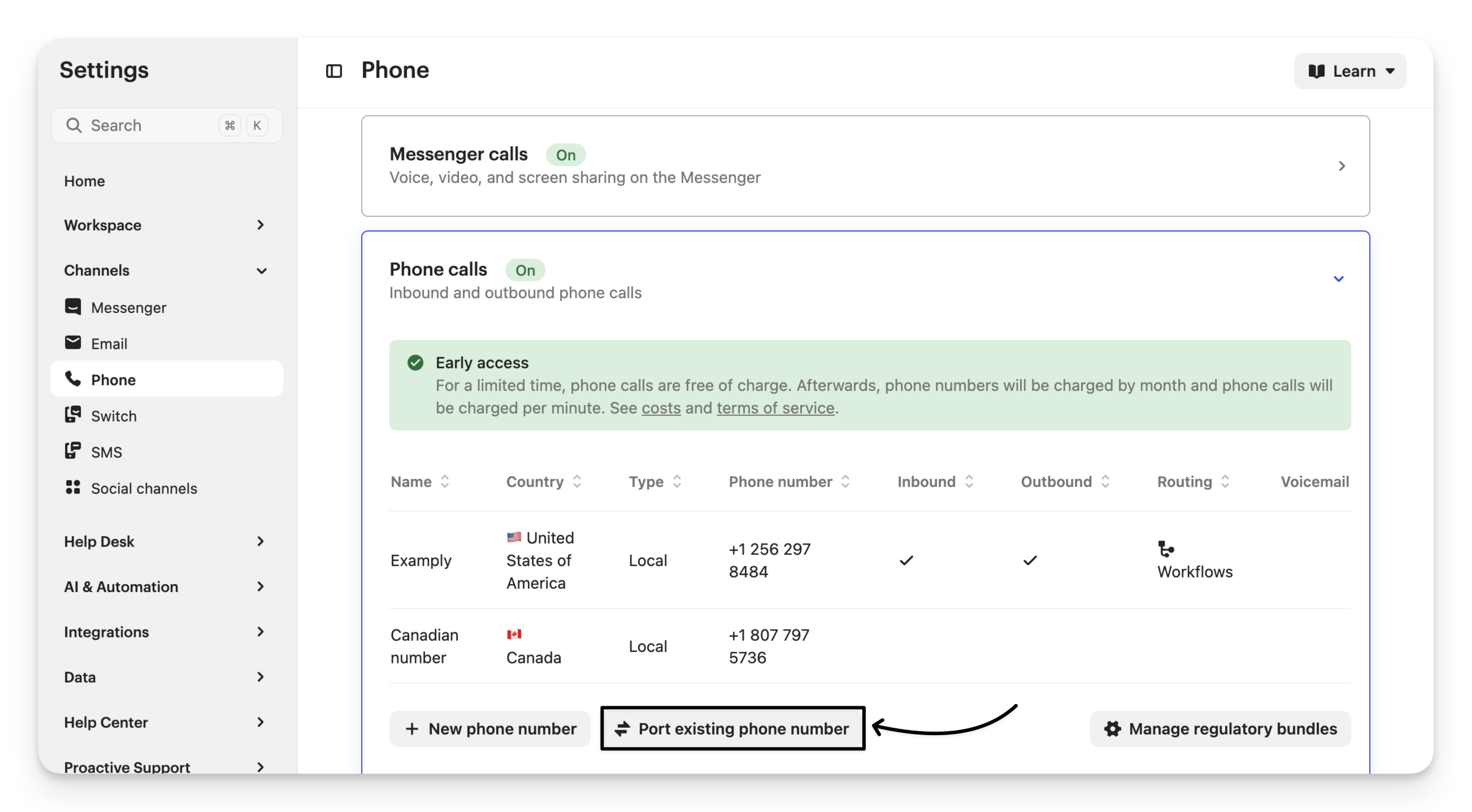Click the Switch channel icon
This screenshot has width=1472, height=812.
72,415
